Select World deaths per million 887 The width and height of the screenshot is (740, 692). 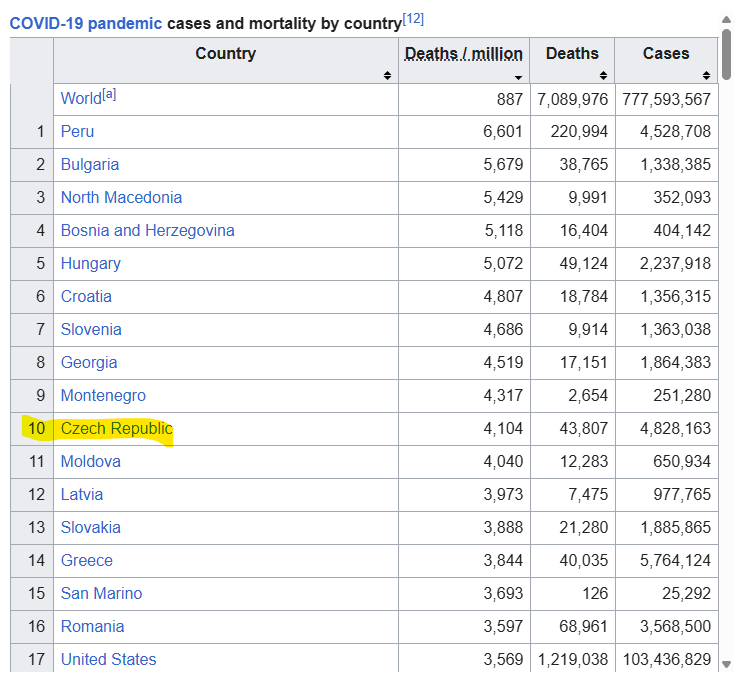point(510,100)
